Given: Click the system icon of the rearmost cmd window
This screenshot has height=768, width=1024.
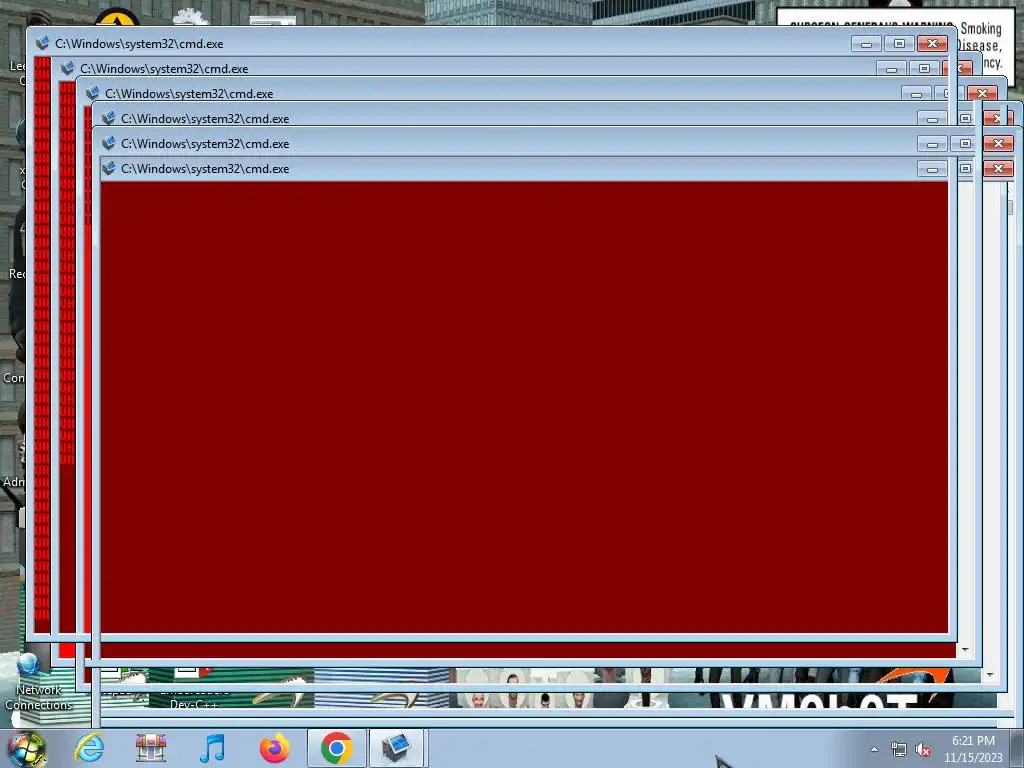Looking at the screenshot, I should coord(42,43).
